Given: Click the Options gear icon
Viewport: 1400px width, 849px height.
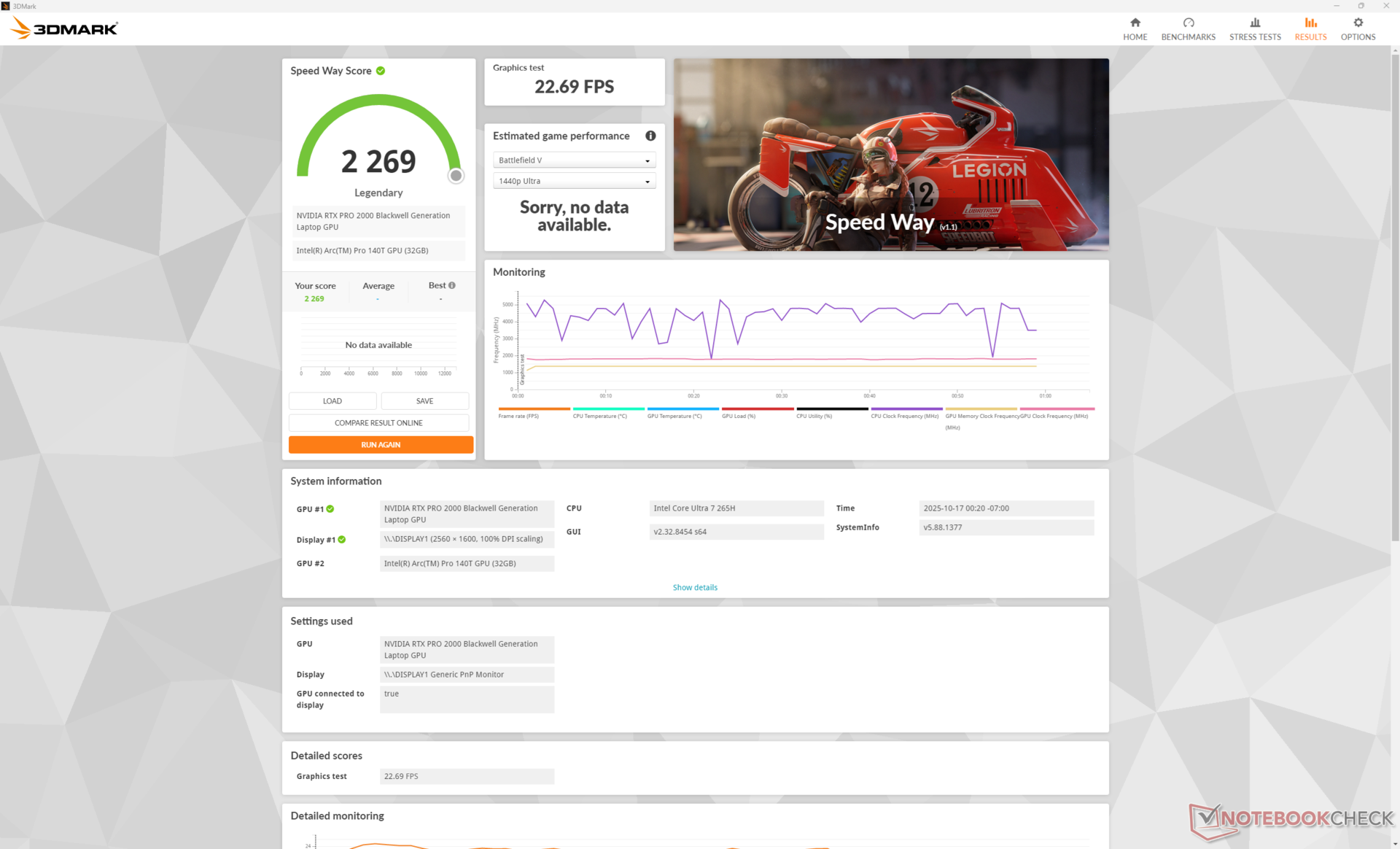Looking at the screenshot, I should (1358, 23).
